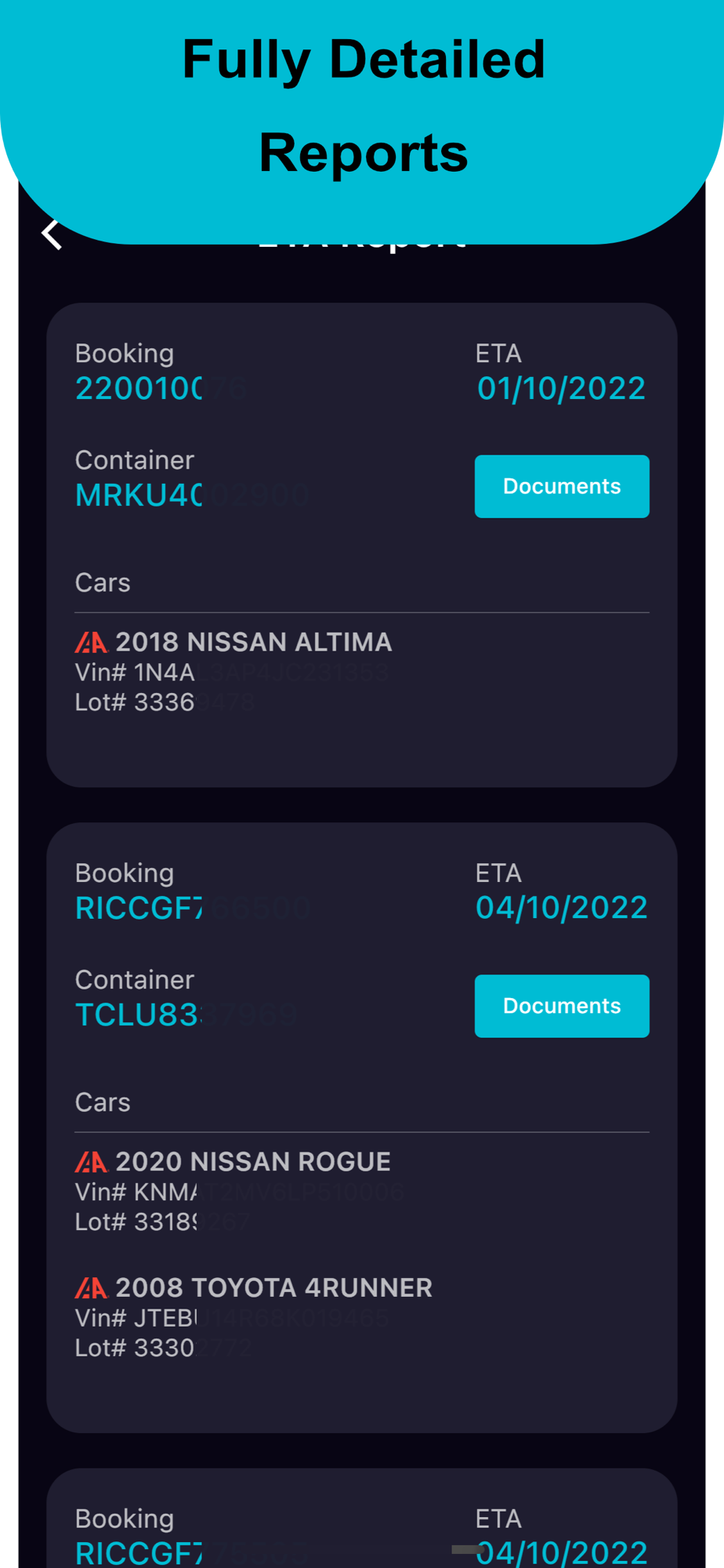Open Documents for container MRKU4
This screenshot has height=1568, width=724.
pyautogui.click(x=561, y=486)
